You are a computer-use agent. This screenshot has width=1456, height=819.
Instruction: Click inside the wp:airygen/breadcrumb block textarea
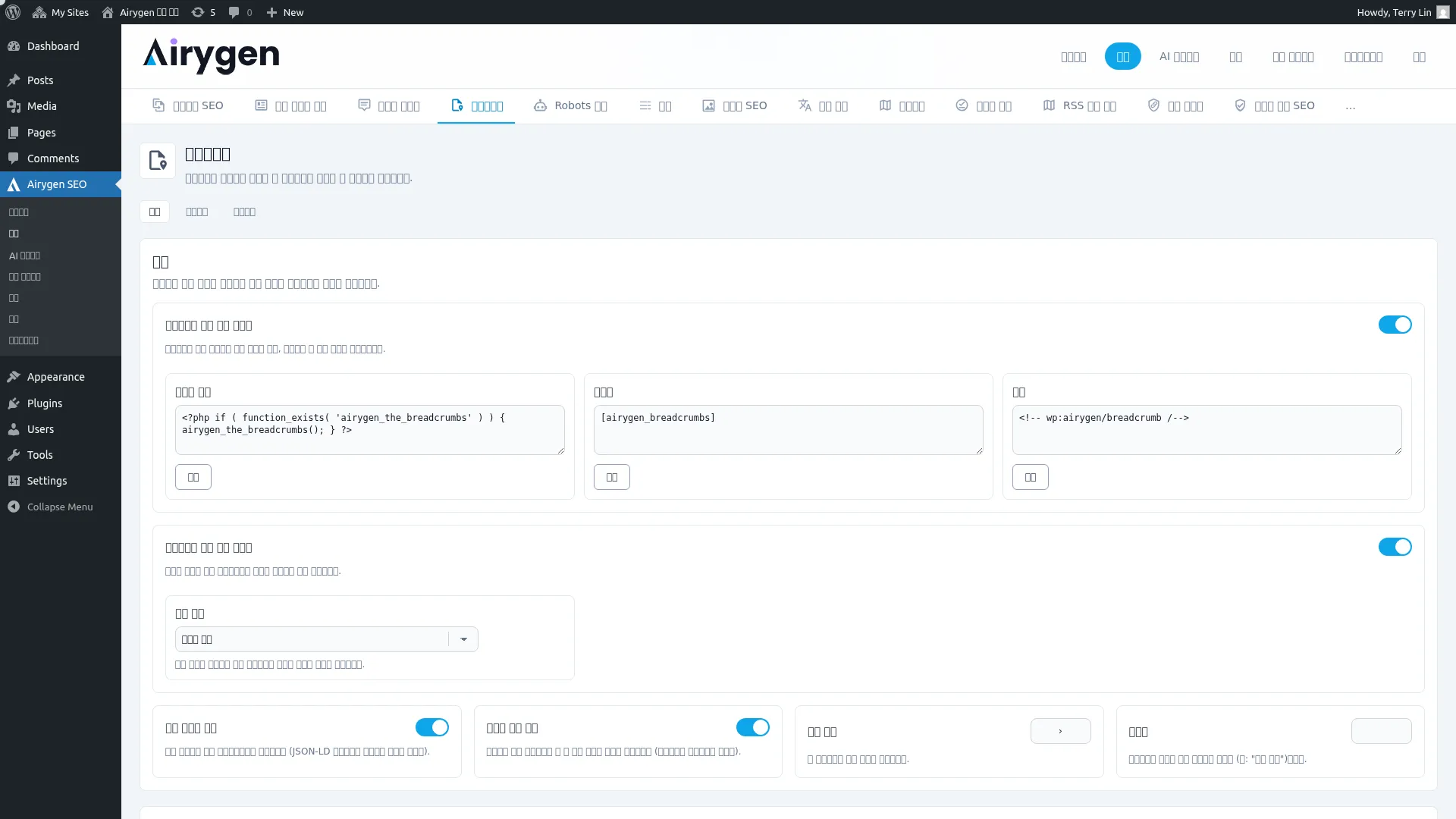coord(1207,430)
